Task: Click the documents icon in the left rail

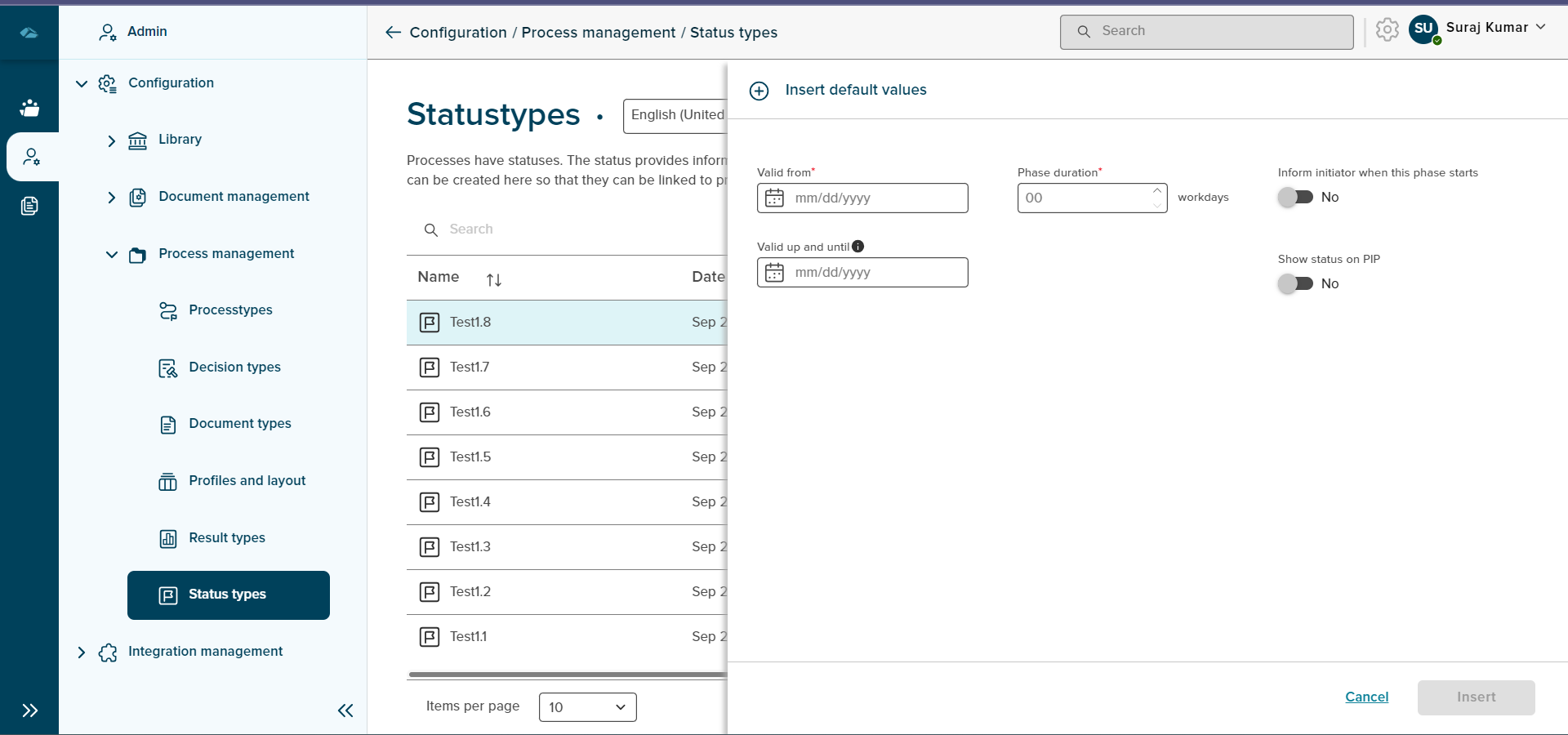Action: click(x=29, y=206)
